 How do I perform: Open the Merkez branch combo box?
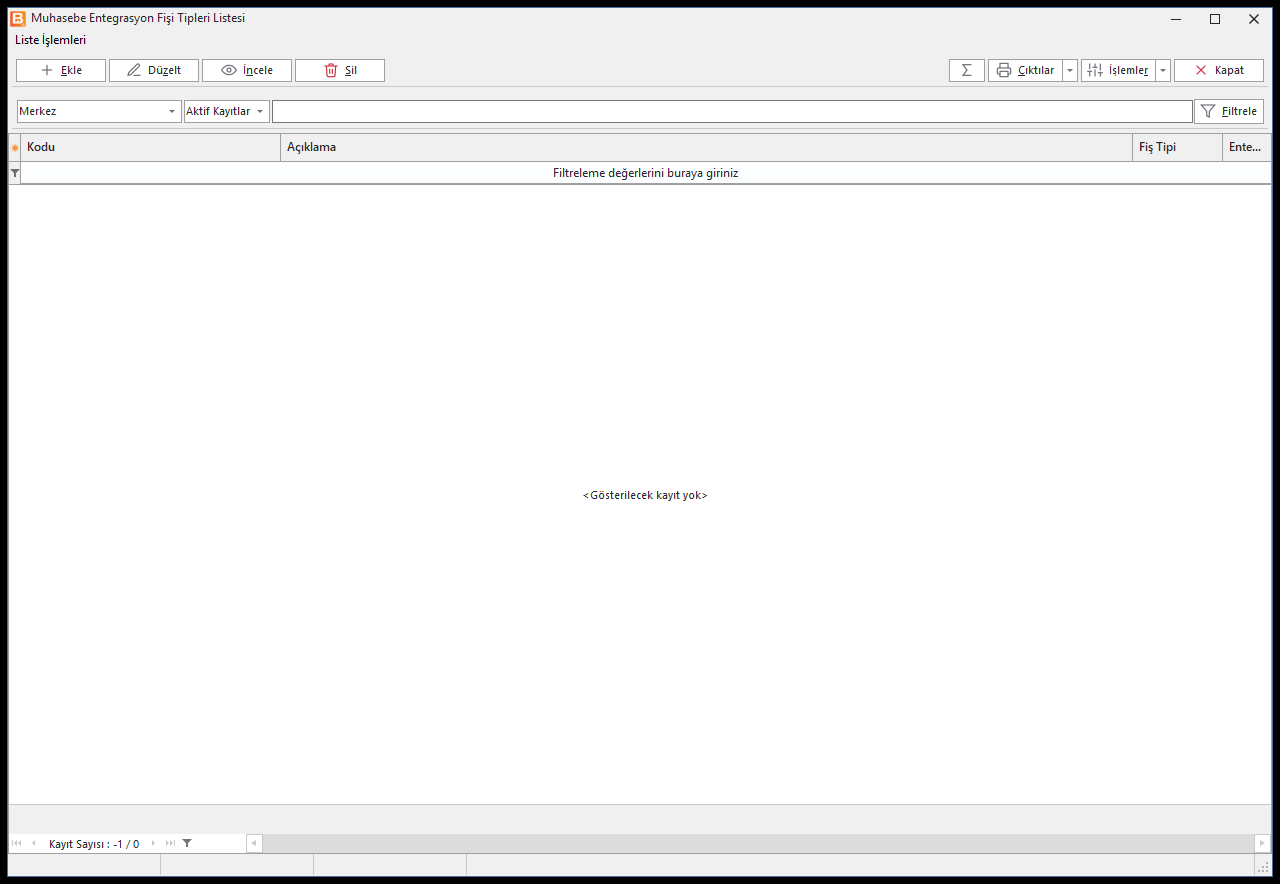tap(99, 111)
